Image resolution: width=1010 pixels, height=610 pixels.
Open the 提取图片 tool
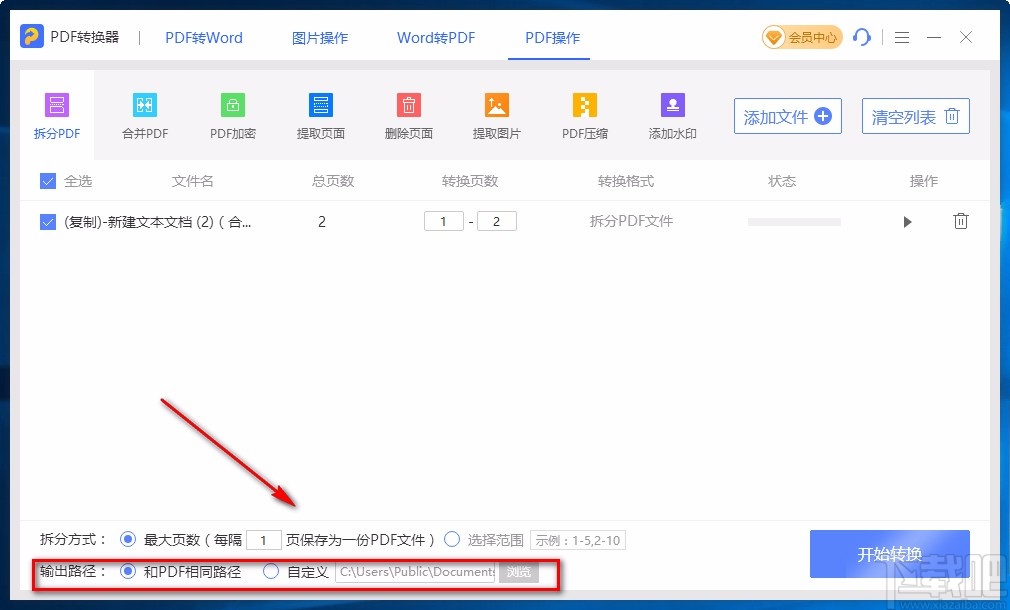[496, 113]
